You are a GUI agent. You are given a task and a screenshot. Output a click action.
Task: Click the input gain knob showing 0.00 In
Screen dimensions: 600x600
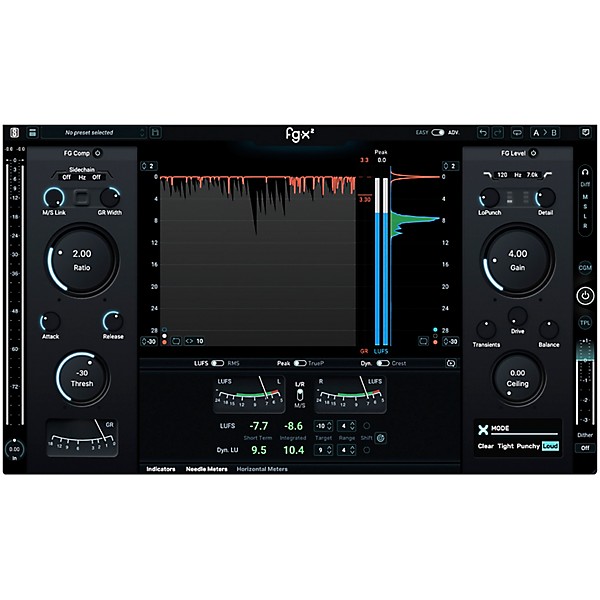click(14, 449)
